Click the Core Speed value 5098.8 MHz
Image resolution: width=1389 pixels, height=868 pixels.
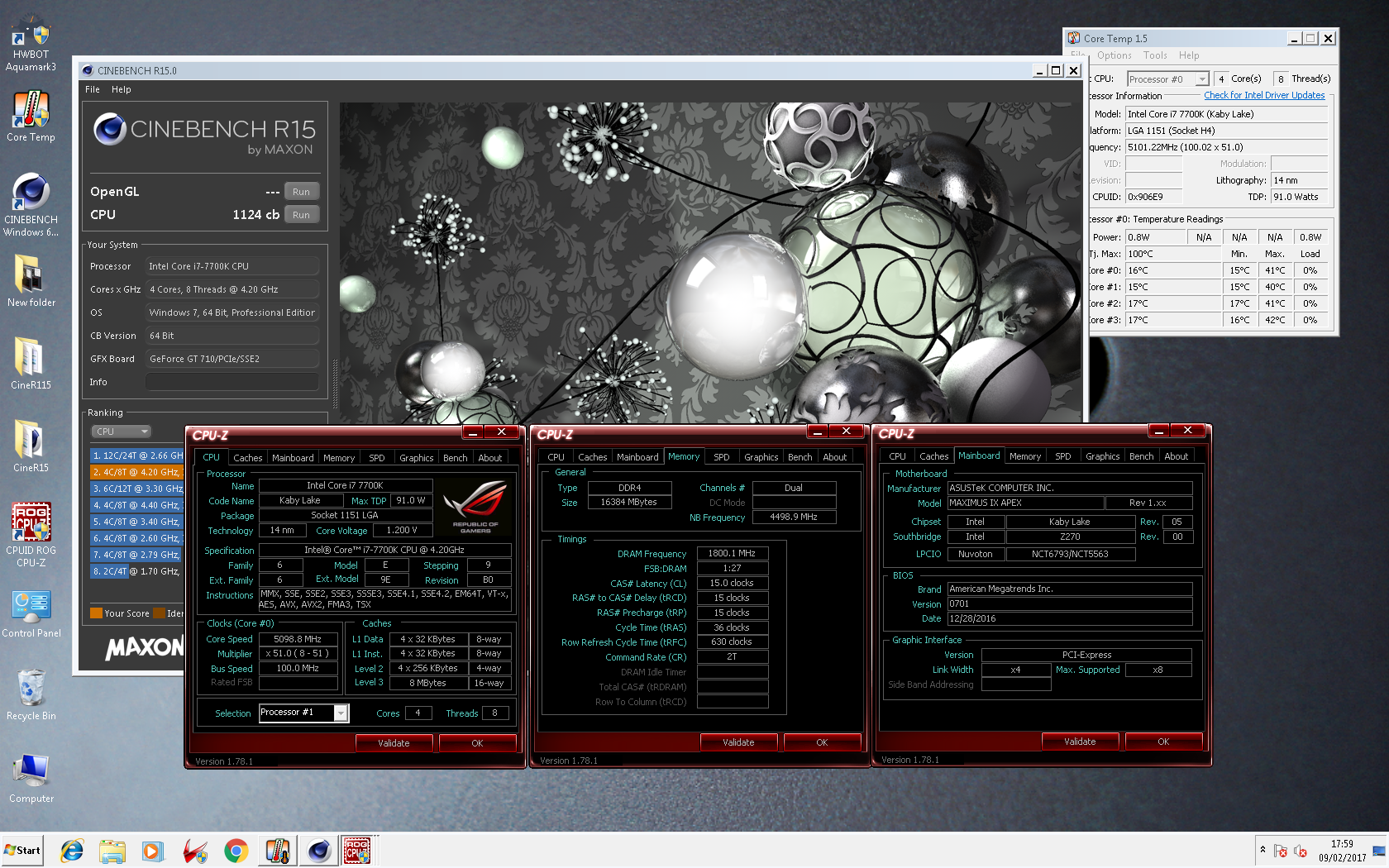[298, 639]
